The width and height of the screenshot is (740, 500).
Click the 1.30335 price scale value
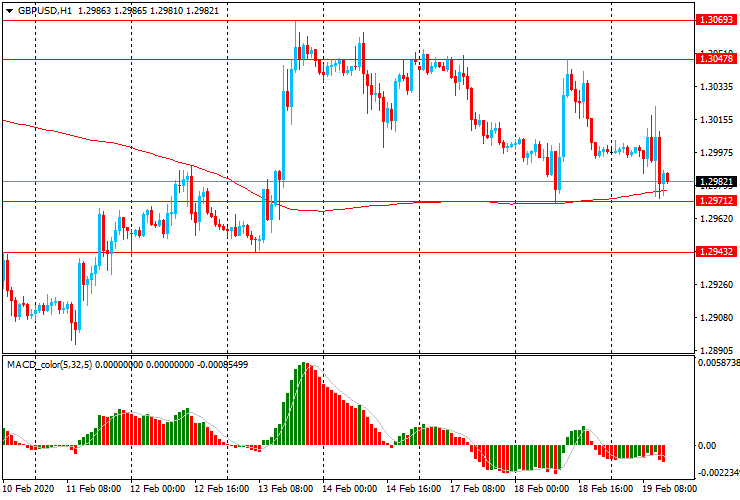(716, 87)
